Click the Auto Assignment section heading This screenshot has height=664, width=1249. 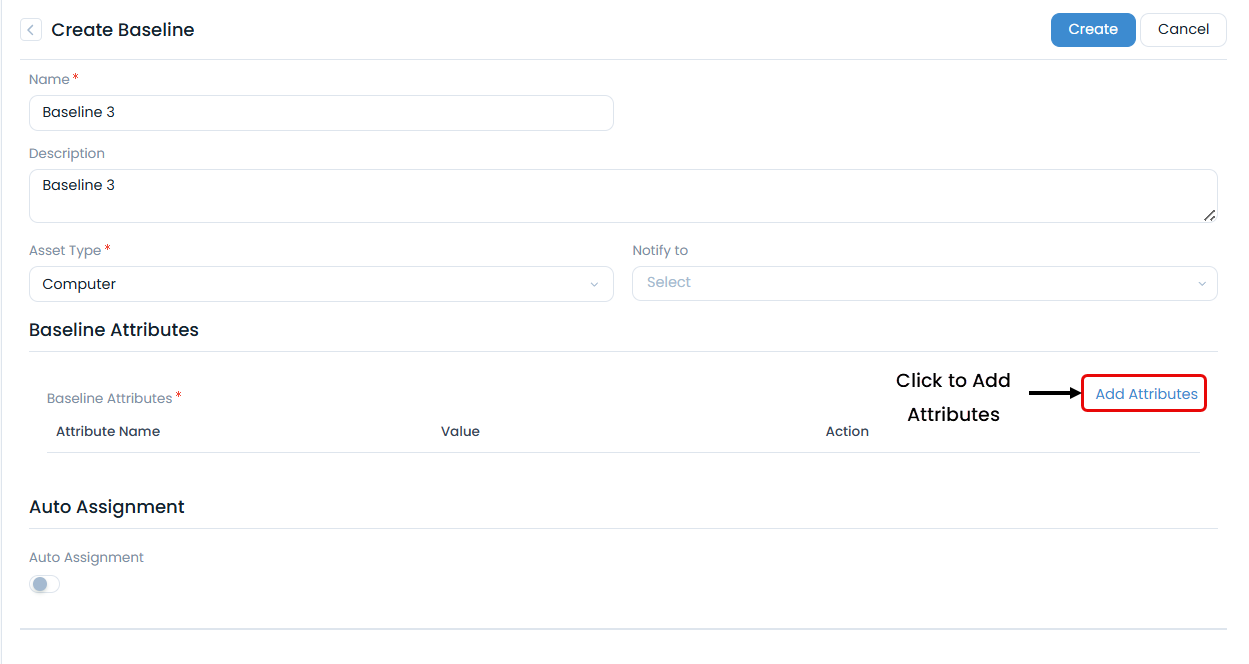point(106,507)
